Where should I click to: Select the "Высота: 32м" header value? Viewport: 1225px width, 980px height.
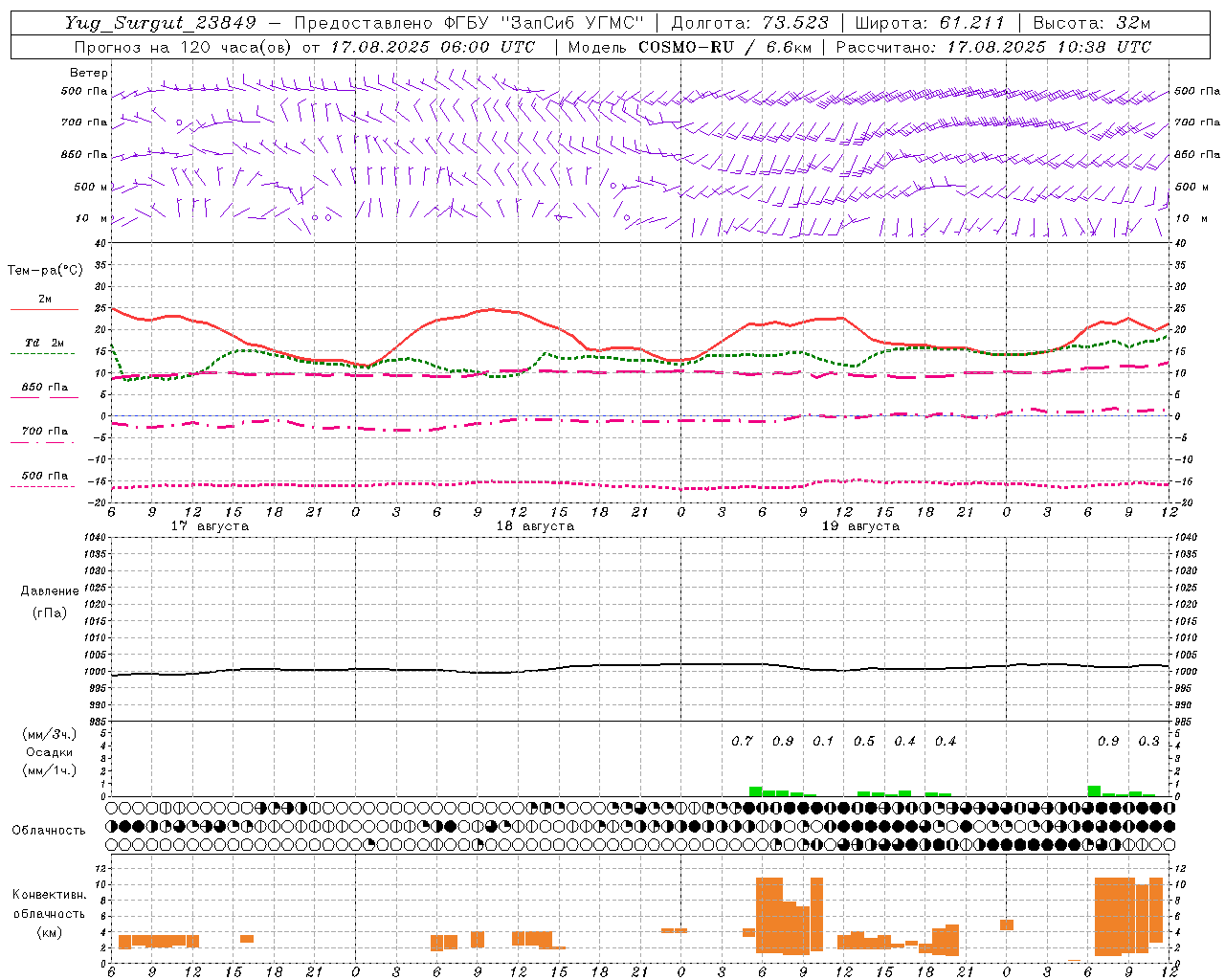[x=1091, y=23]
